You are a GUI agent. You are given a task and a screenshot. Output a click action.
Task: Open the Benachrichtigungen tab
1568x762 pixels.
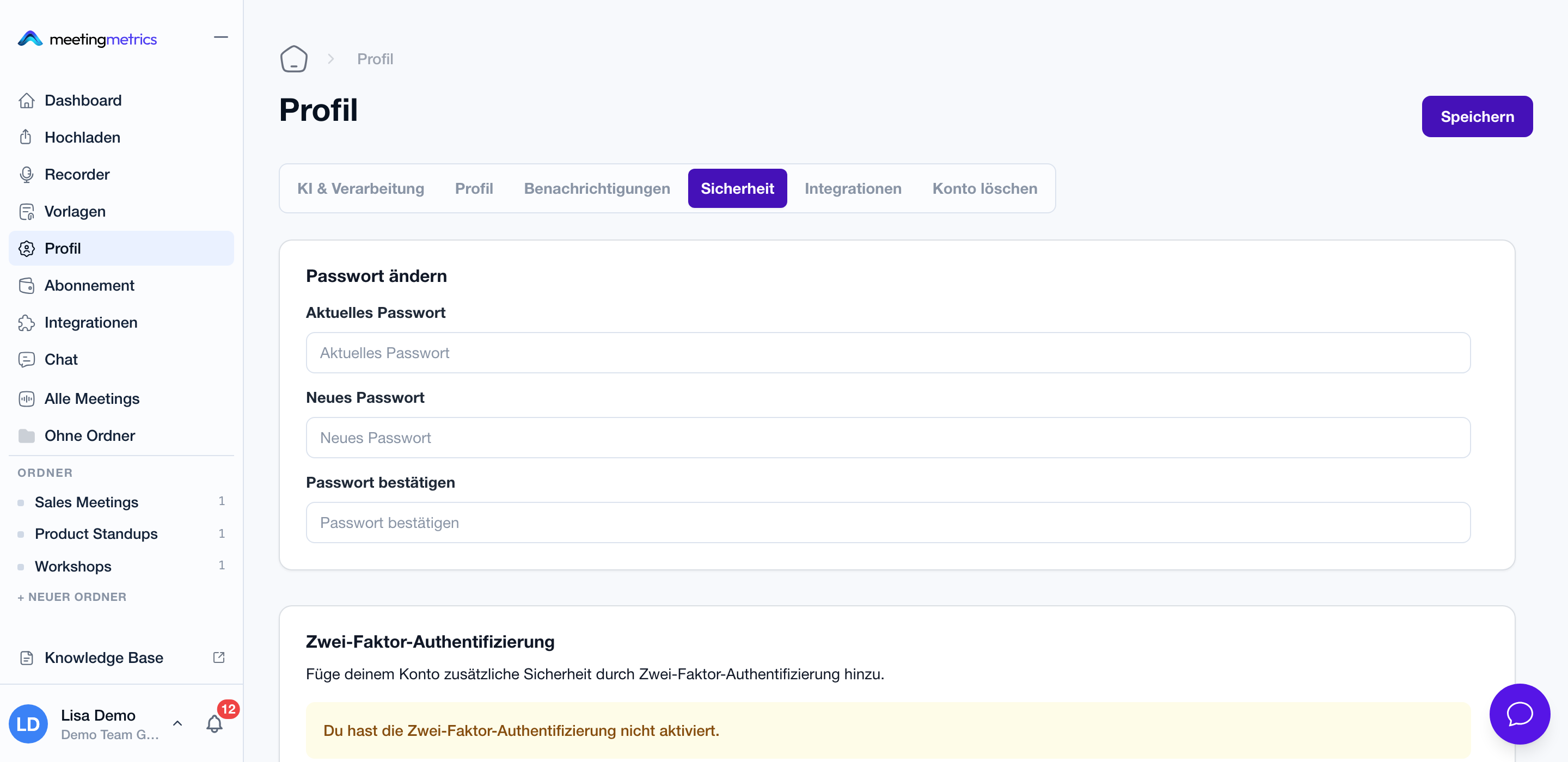pos(597,189)
